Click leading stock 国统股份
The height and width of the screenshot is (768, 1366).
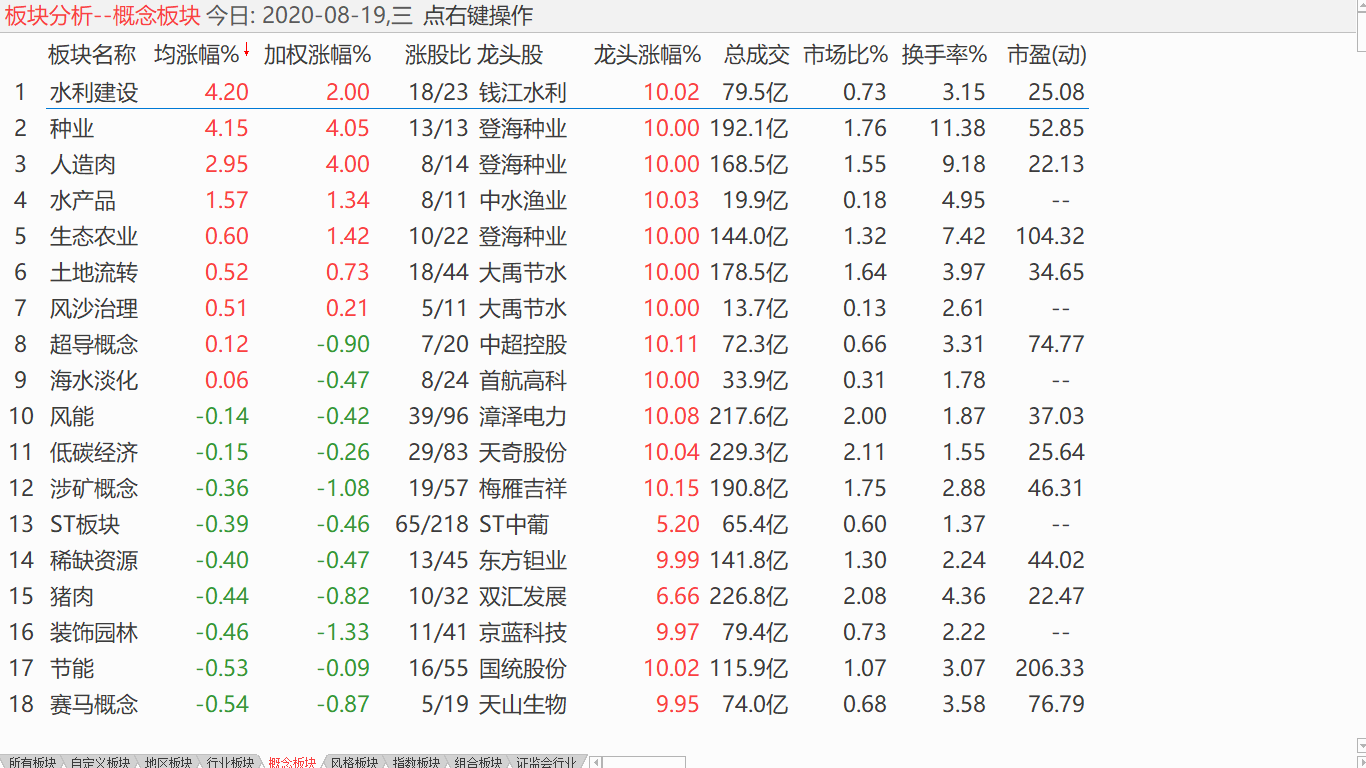[523, 669]
